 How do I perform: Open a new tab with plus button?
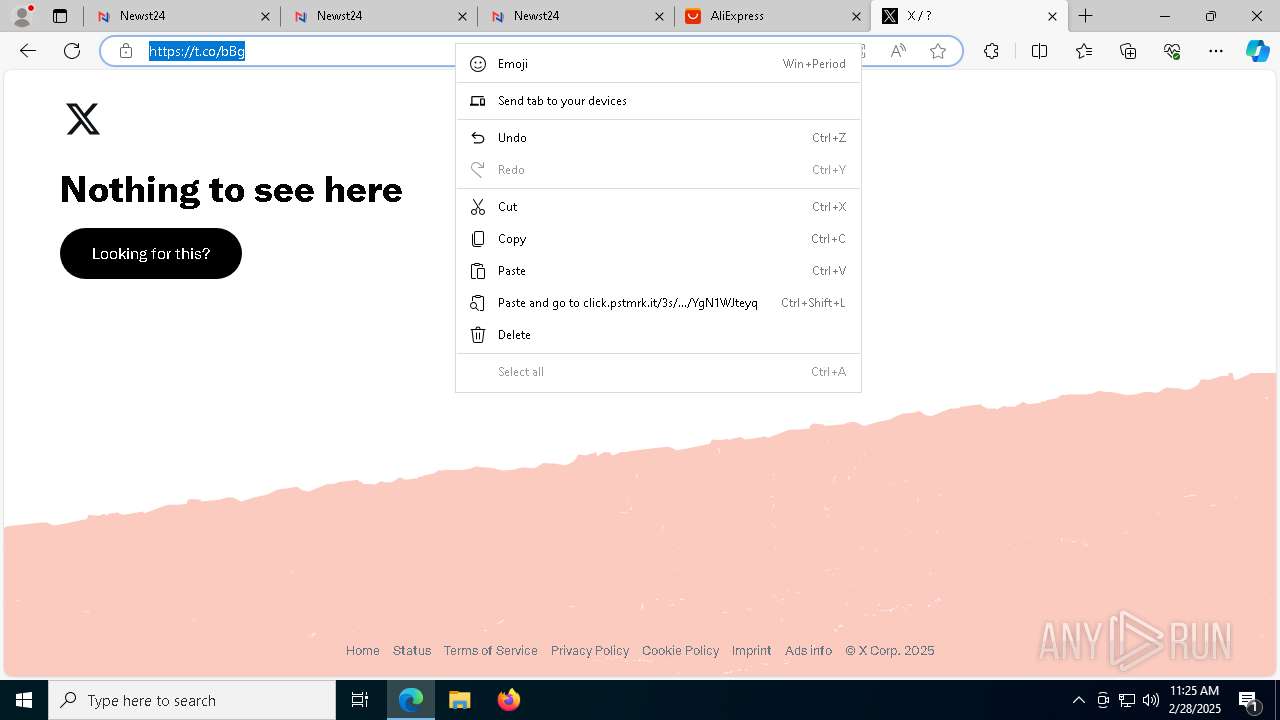click(1086, 16)
